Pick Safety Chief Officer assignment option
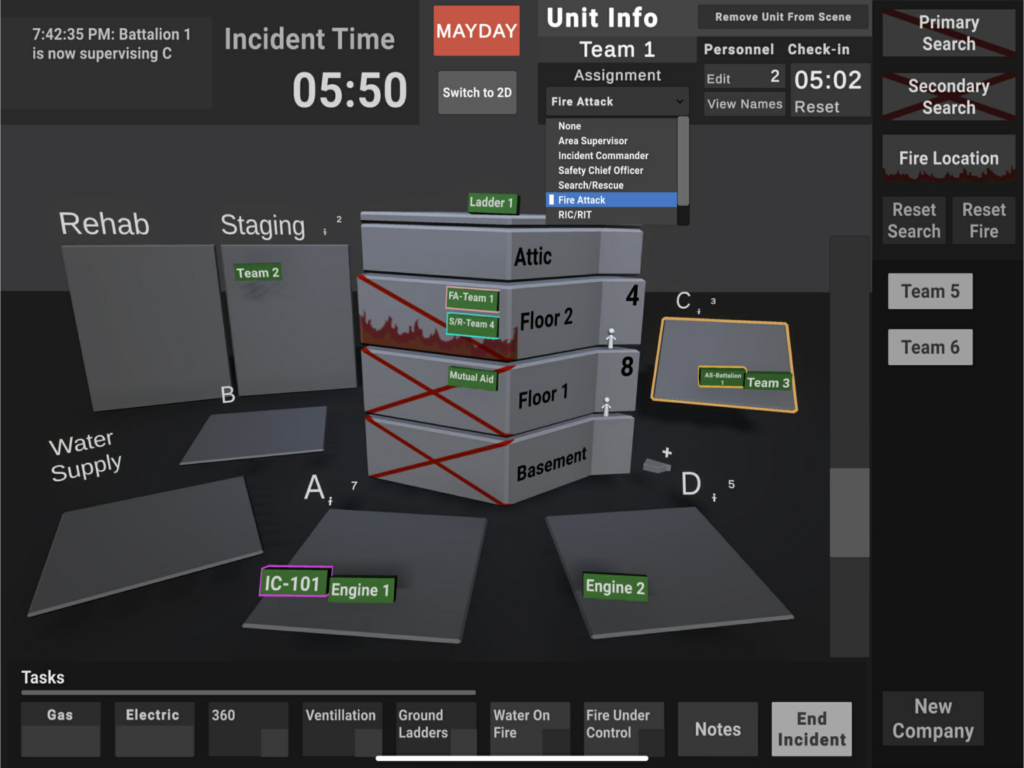The height and width of the screenshot is (768, 1024). [600, 171]
